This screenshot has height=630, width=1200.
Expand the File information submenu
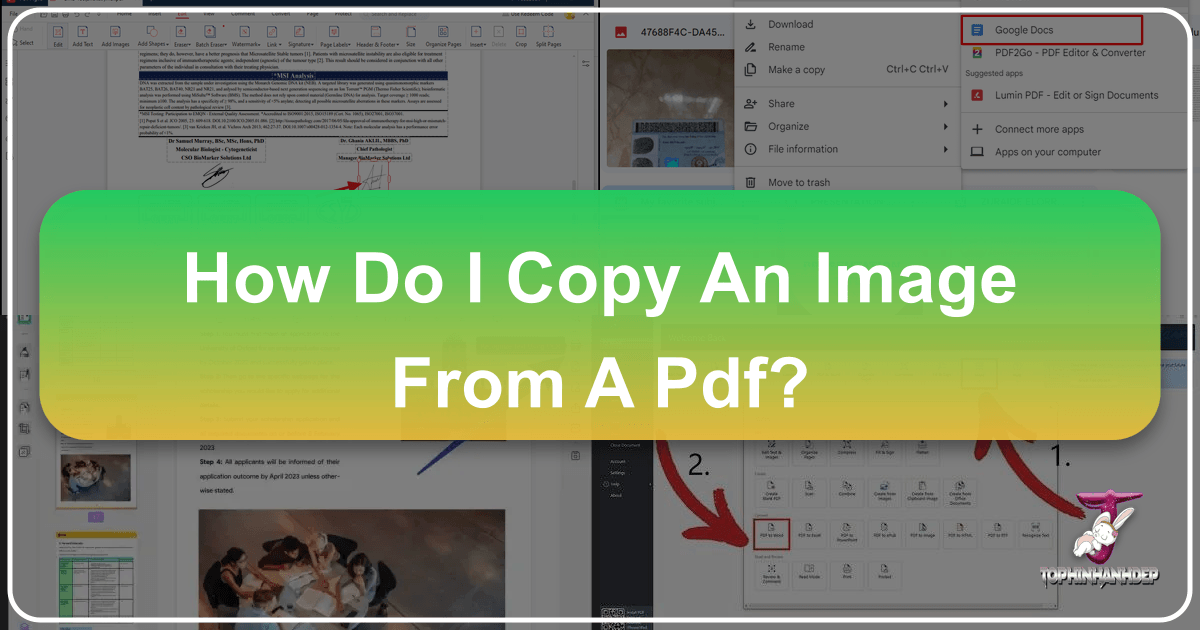pos(945,150)
